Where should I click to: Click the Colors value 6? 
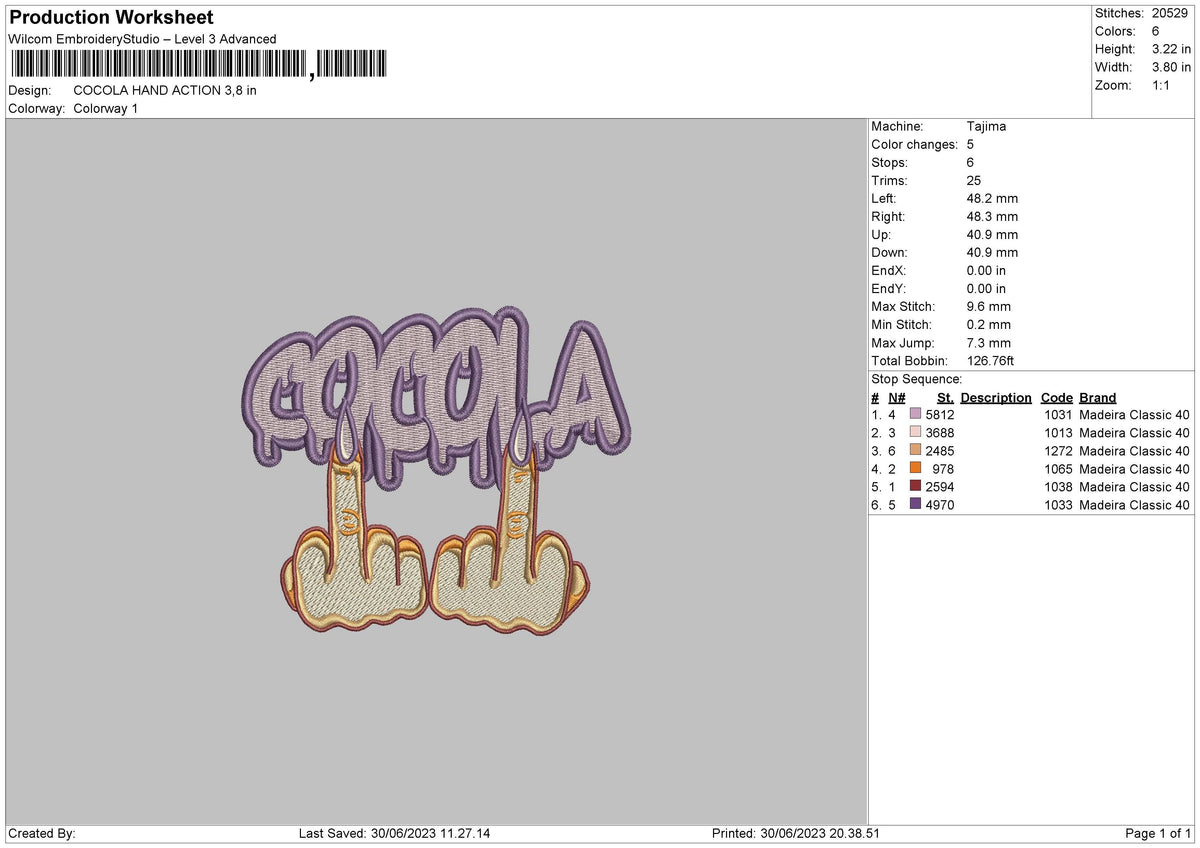(x=1156, y=31)
